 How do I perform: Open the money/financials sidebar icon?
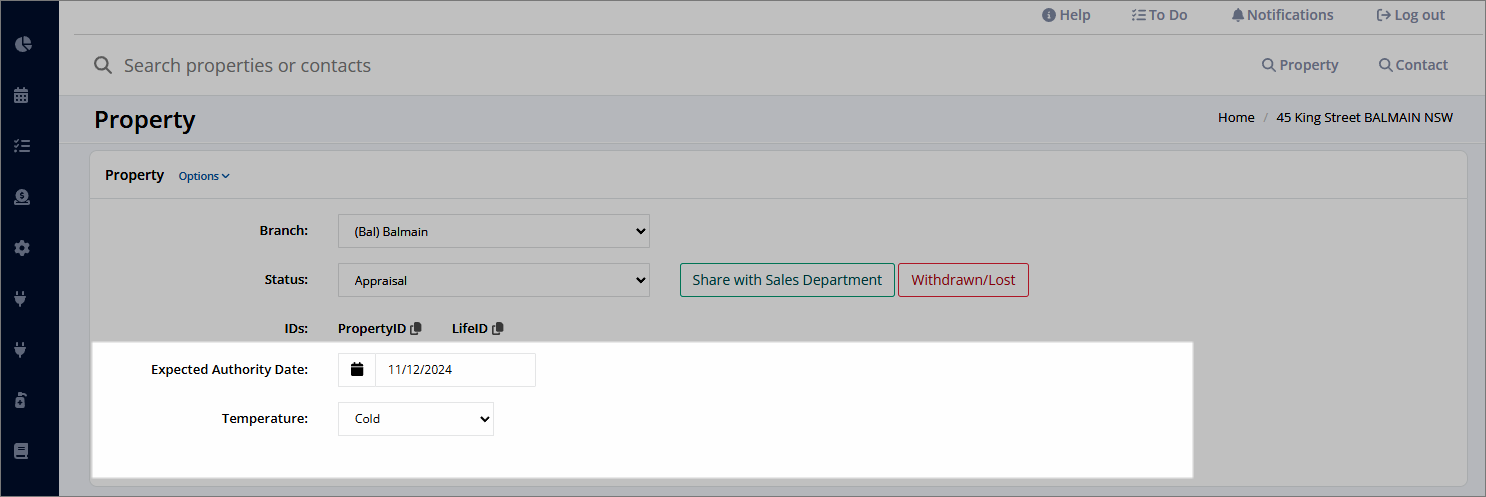coord(22,197)
